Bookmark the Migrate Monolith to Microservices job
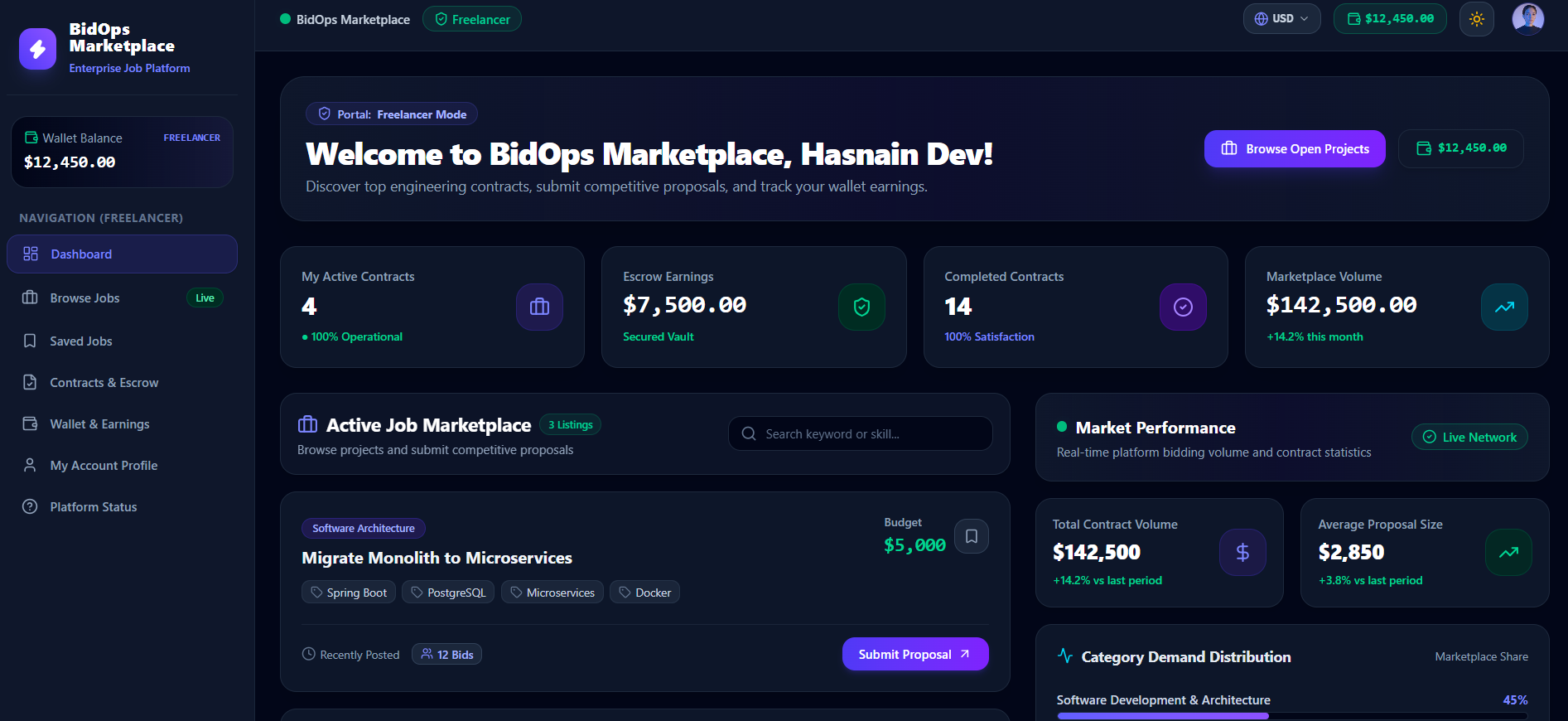This screenshot has width=1568, height=721. click(972, 536)
